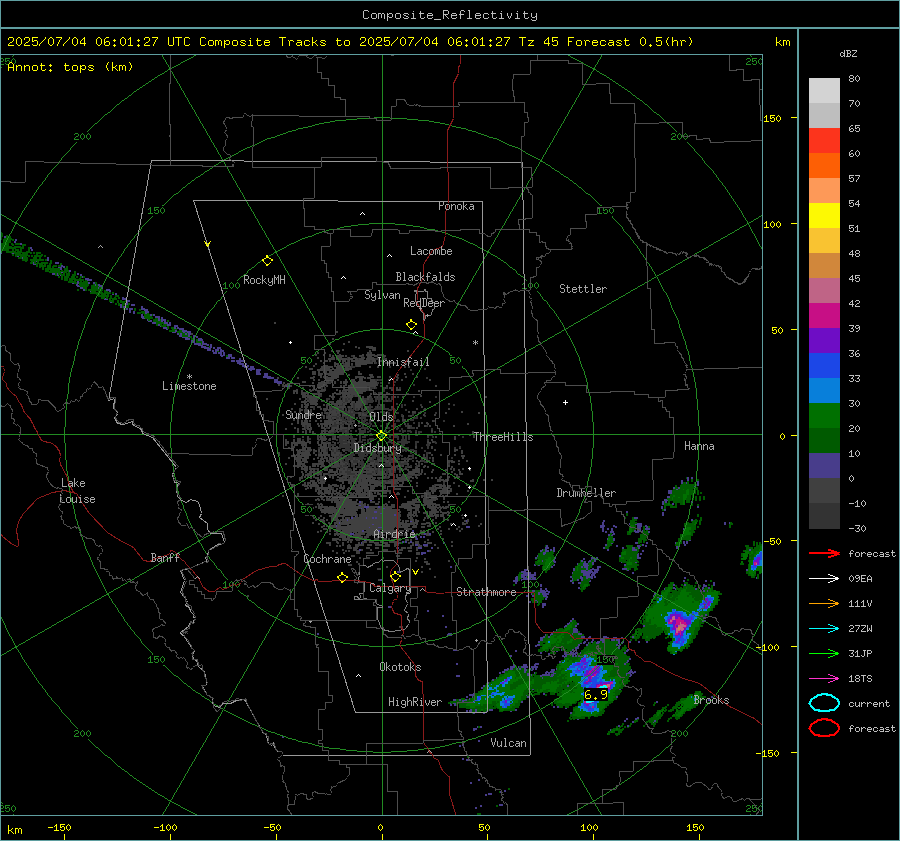Click the Olds city label

(381, 417)
